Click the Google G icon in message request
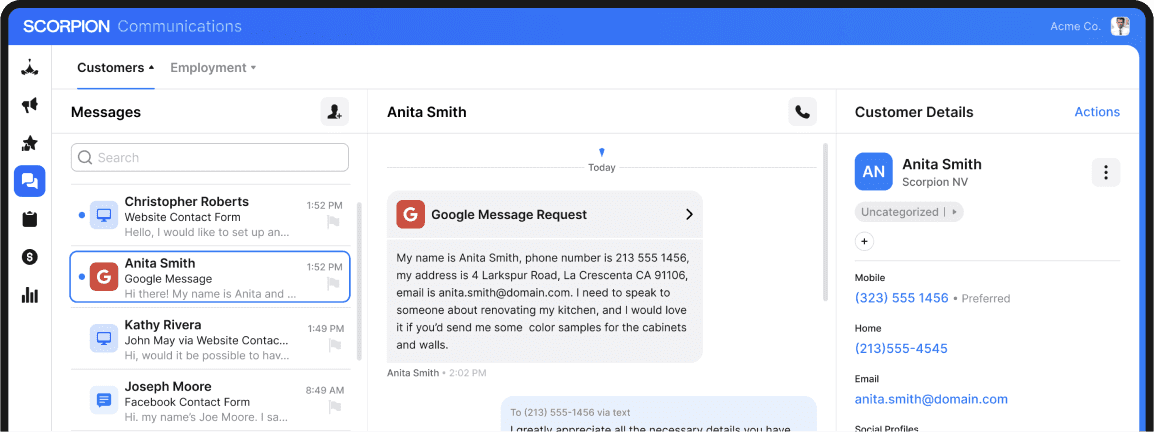 tap(411, 214)
